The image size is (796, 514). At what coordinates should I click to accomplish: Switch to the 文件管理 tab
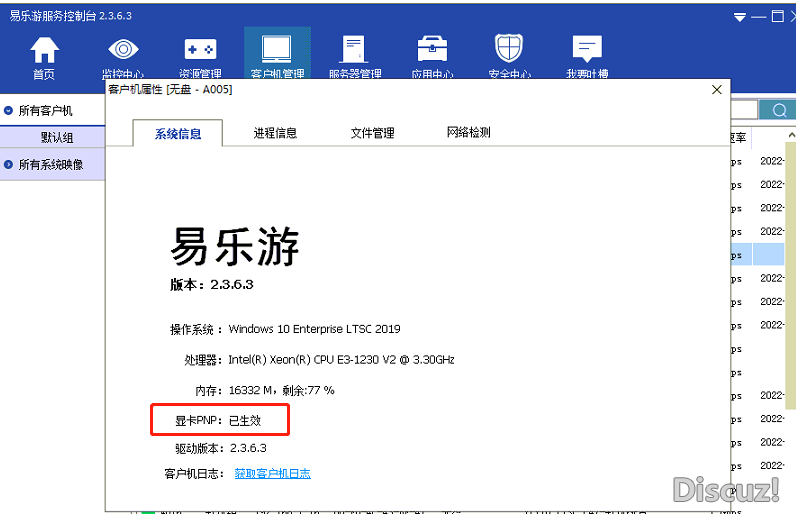coord(373,133)
